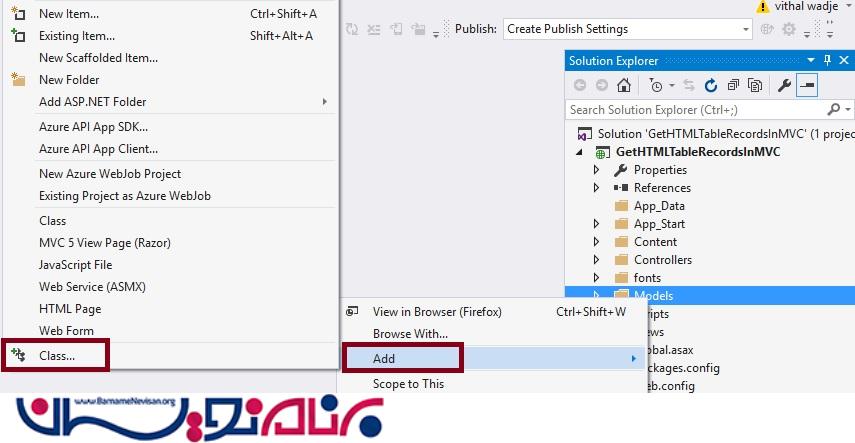Click the Existing Item menu icon

(x=18, y=35)
